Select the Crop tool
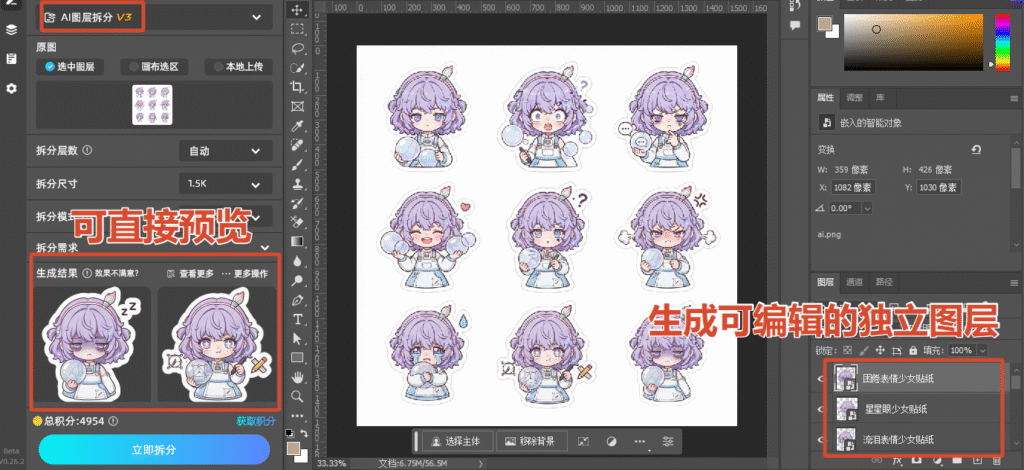This screenshot has height=470, width=1024. click(x=298, y=86)
